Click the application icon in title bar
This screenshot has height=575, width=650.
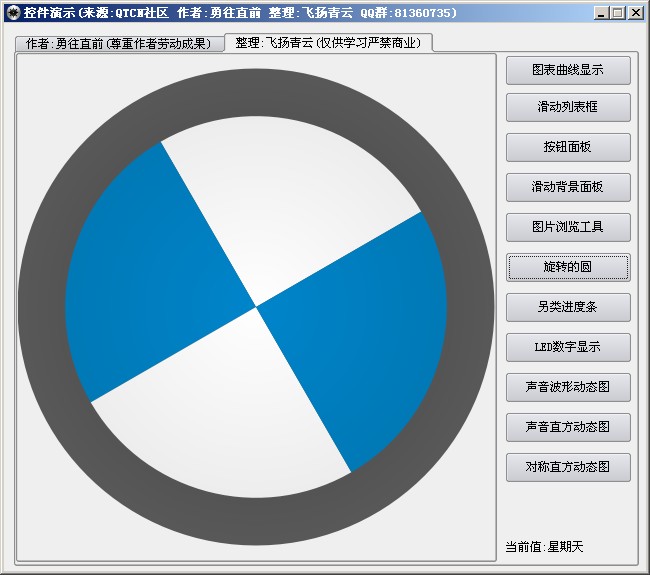point(13,13)
